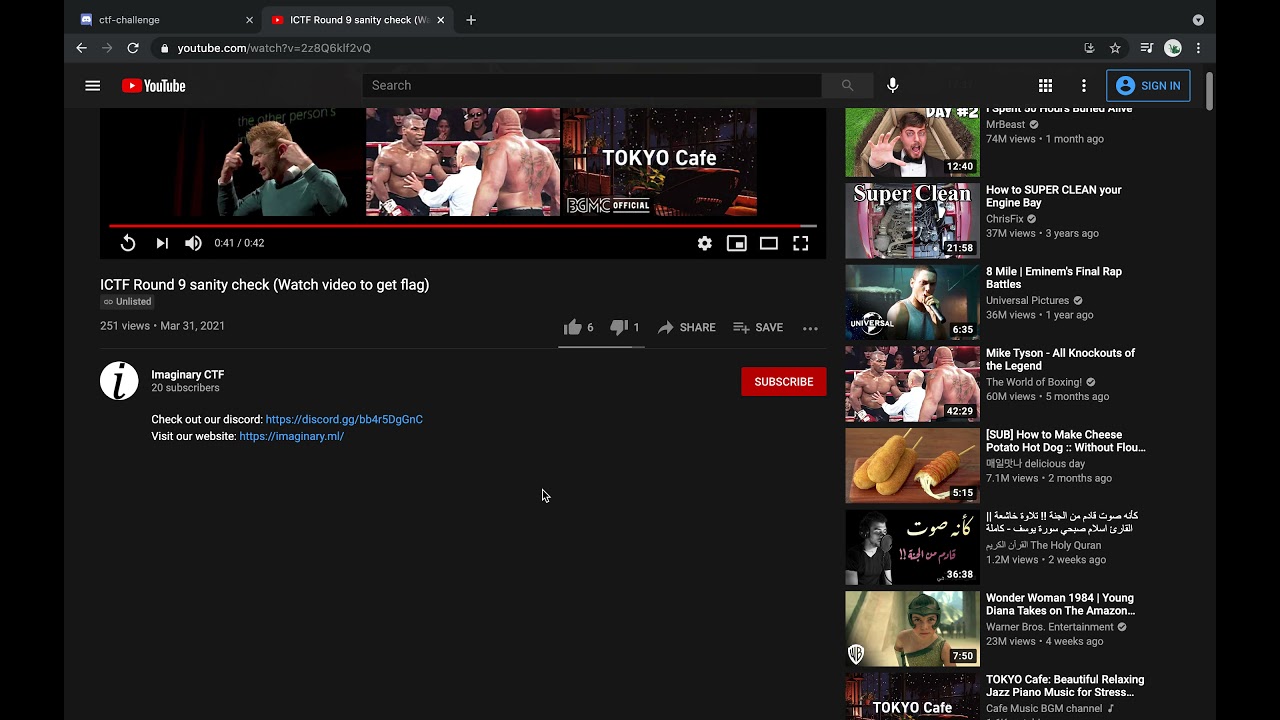Reload the current page
This screenshot has width=1280, height=720.
click(x=133, y=48)
